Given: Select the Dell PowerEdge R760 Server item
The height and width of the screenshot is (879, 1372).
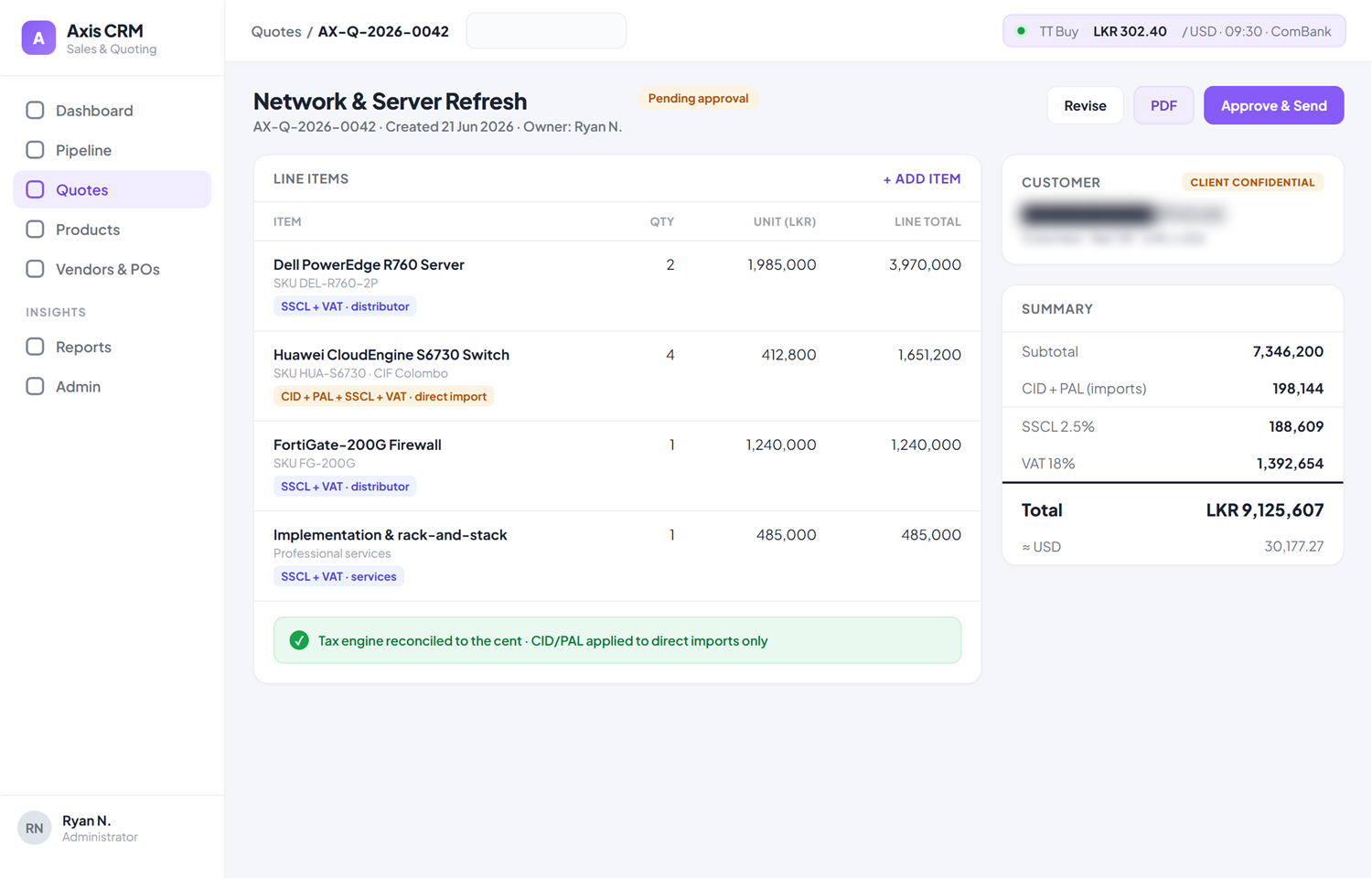Looking at the screenshot, I should tap(369, 264).
